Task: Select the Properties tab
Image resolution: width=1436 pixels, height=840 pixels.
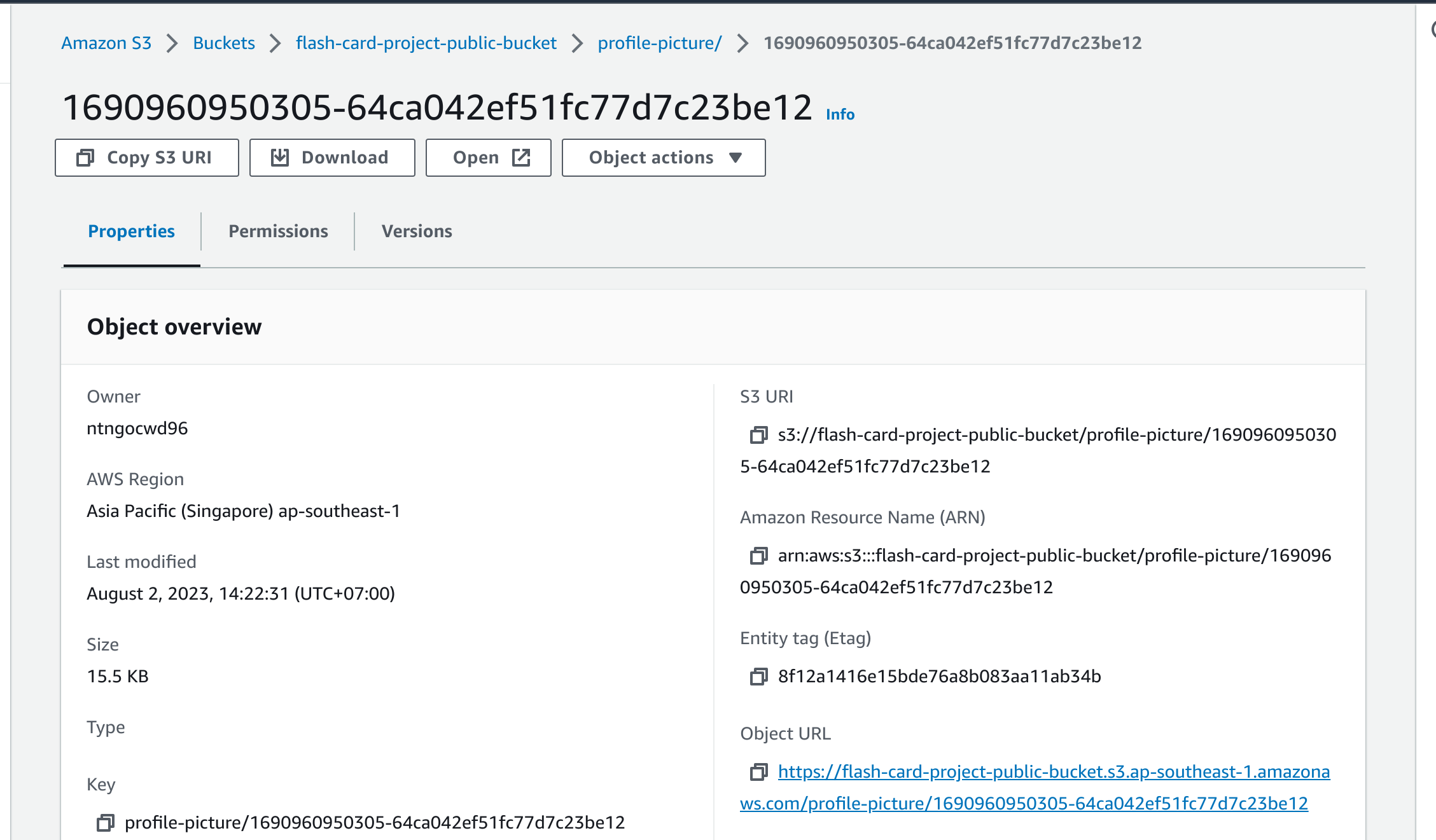Action: [x=131, y=231]
